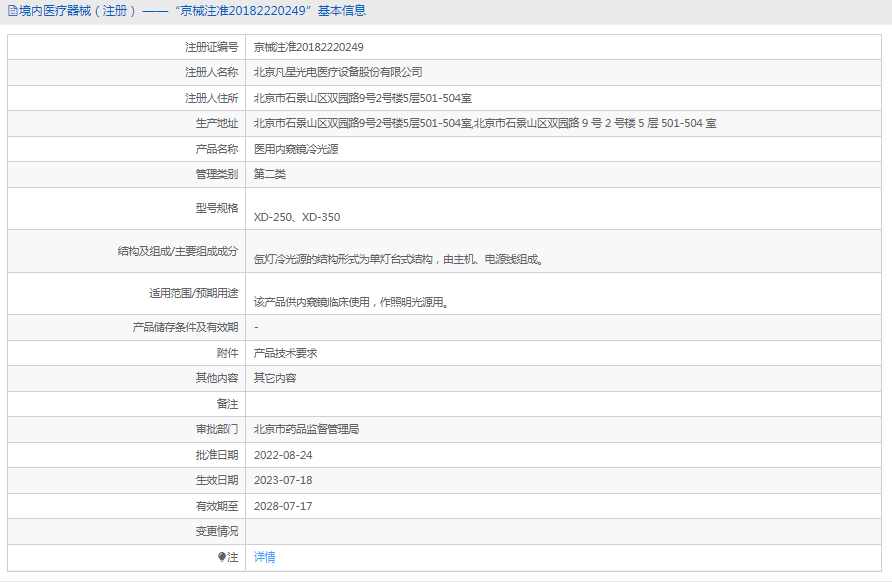Viewport: 892px width, 586px height.
Task: Select the 其它内容 value
Action: click(x=275, y=378)
